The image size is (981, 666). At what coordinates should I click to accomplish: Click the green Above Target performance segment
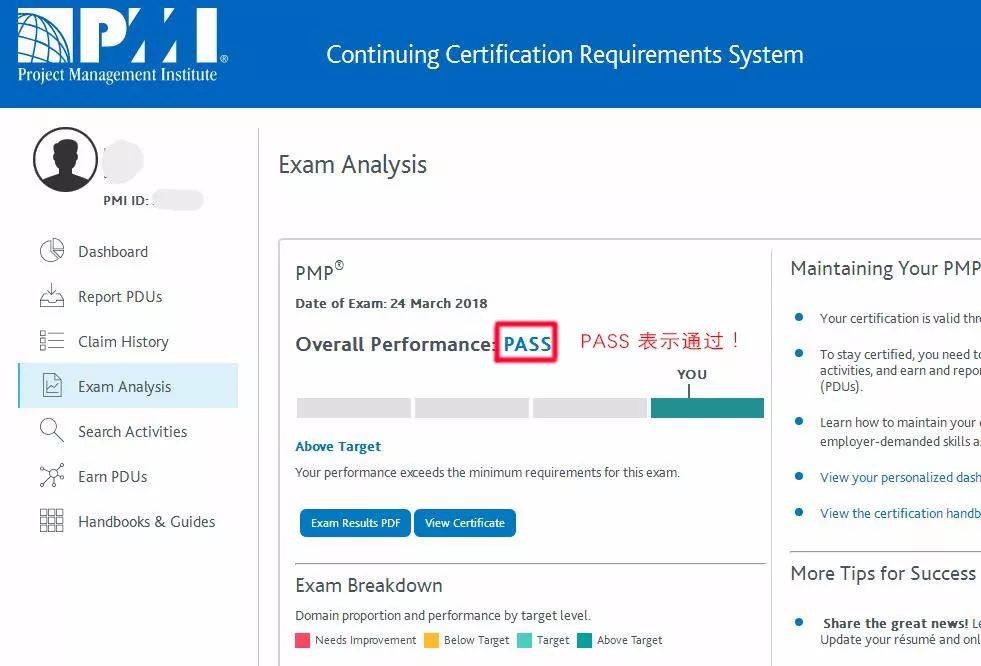click(707, 408)
